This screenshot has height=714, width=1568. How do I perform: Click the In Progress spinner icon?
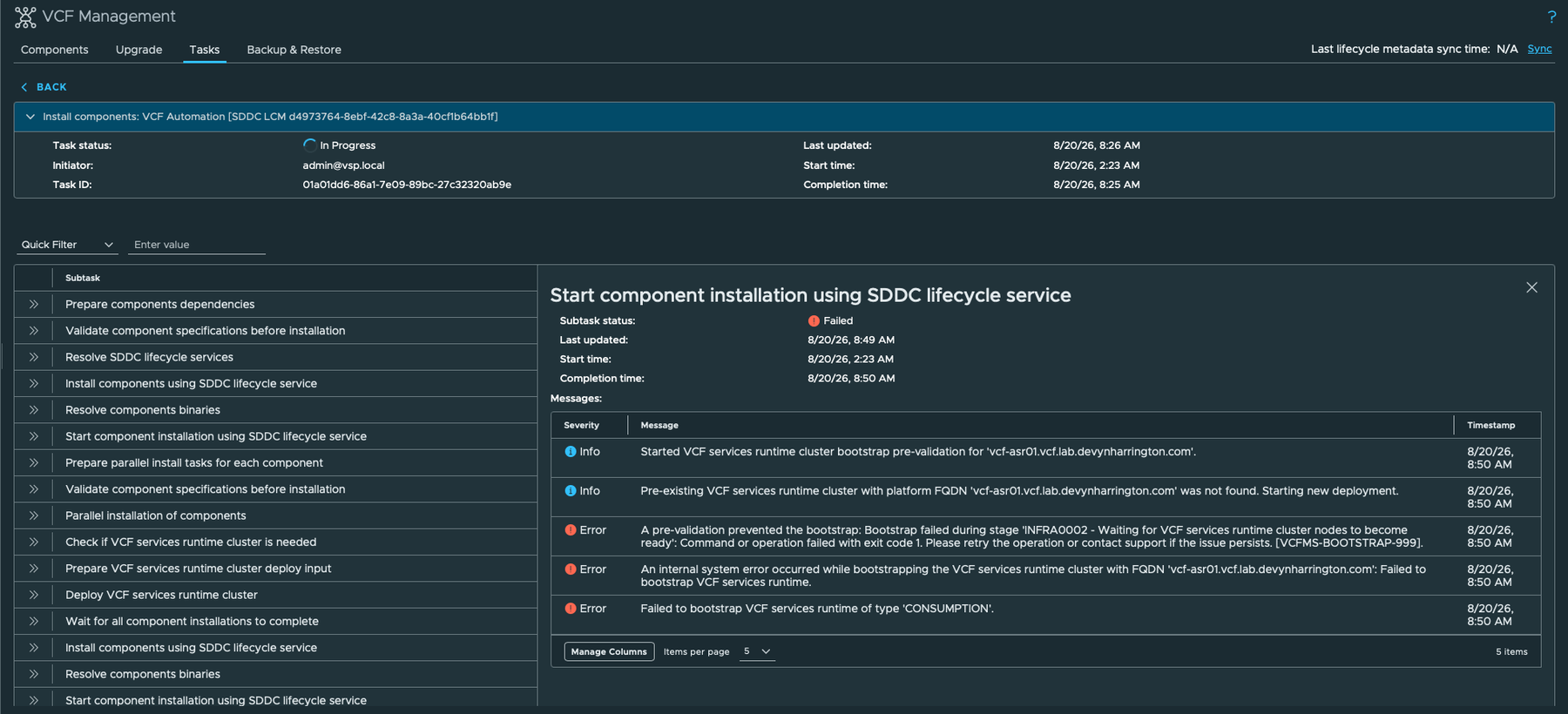click(310, 145)
